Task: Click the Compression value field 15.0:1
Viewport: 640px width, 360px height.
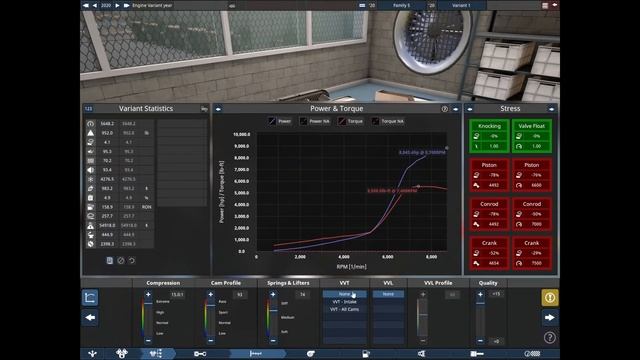Action: click(x=177, y=294)
